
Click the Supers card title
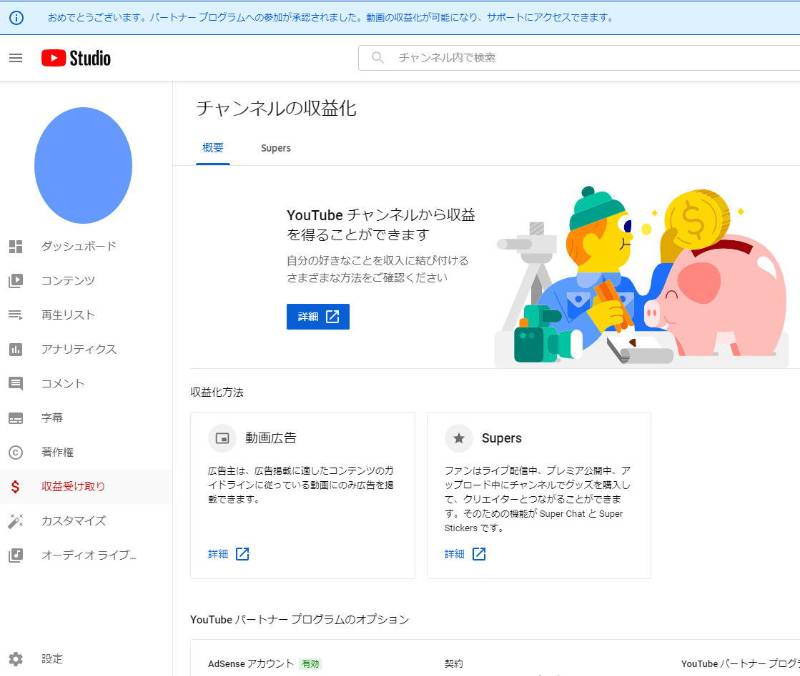(x=502, y=438)
